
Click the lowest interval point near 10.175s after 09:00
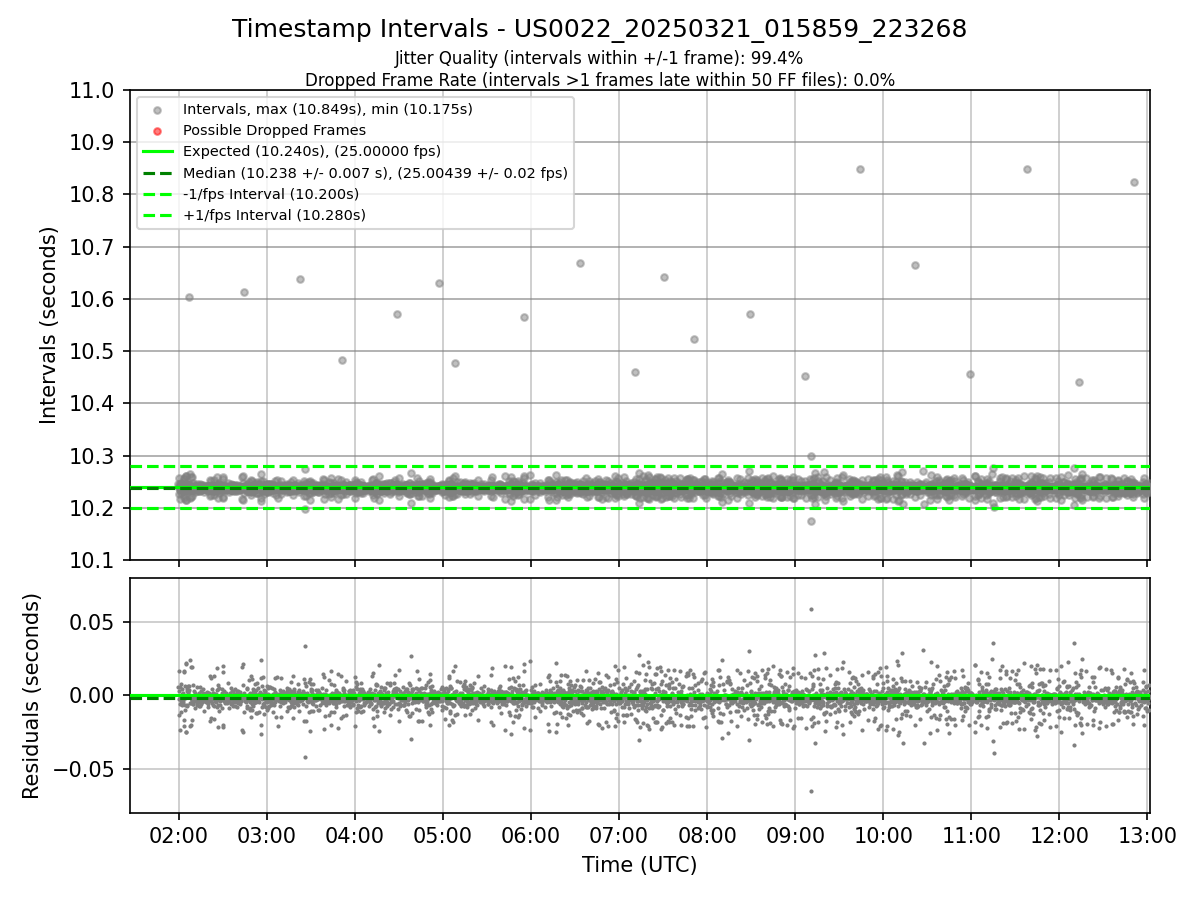coord(811,521)
